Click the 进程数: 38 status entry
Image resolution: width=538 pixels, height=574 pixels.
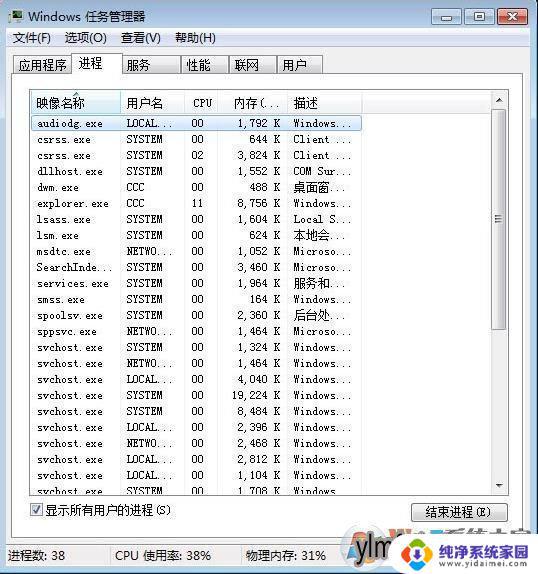[x=37, y=556]
